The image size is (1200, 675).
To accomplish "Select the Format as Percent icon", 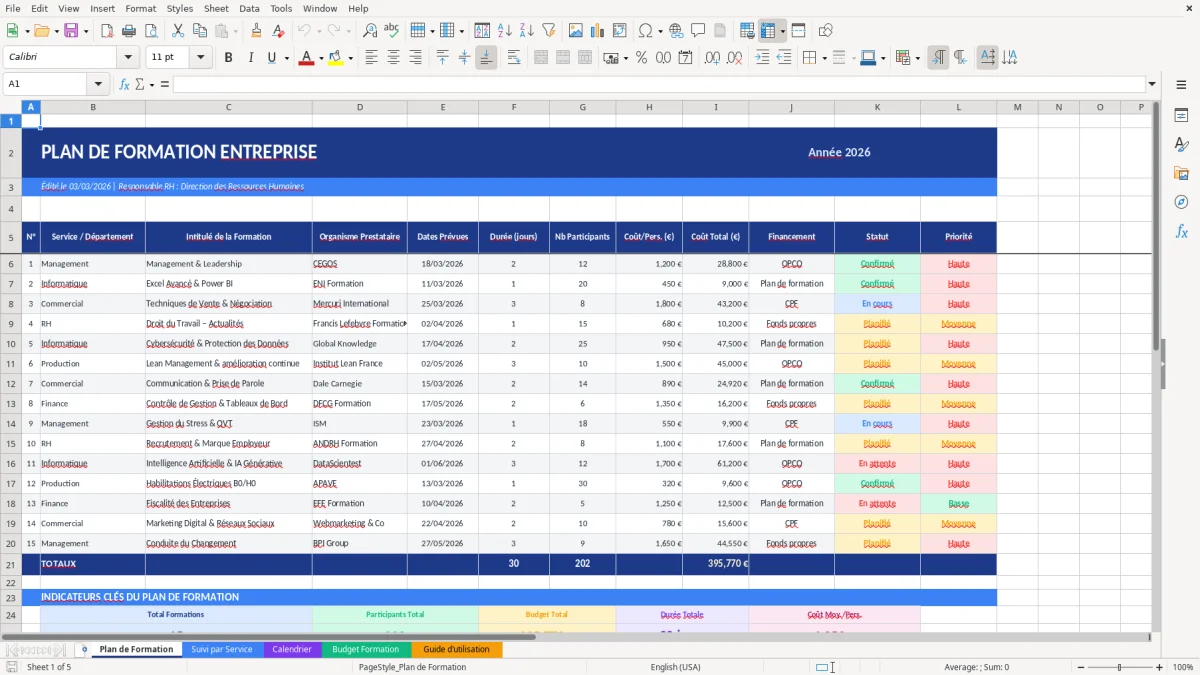I will pos(641,58).
